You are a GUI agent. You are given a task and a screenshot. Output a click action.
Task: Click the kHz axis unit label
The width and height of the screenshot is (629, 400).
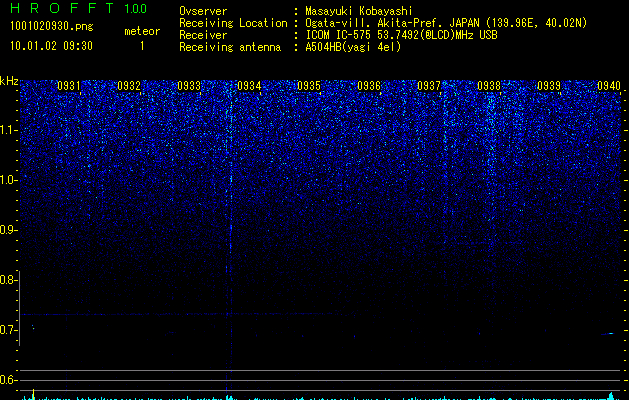pos(9,81)
